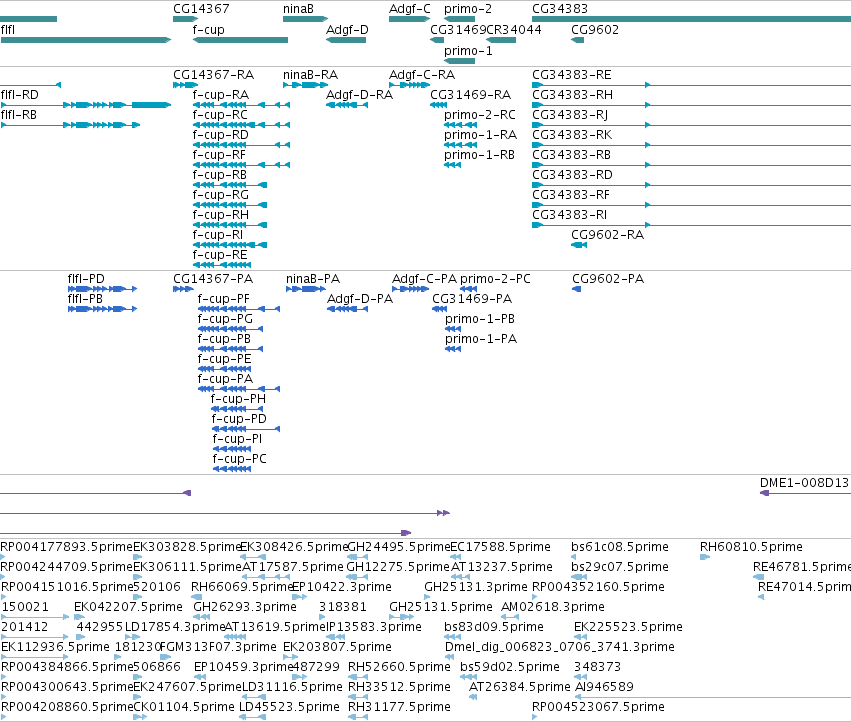Screen dimensions: 851x722
Task: Select the f-cup gene label
Action: pos(208,29)
